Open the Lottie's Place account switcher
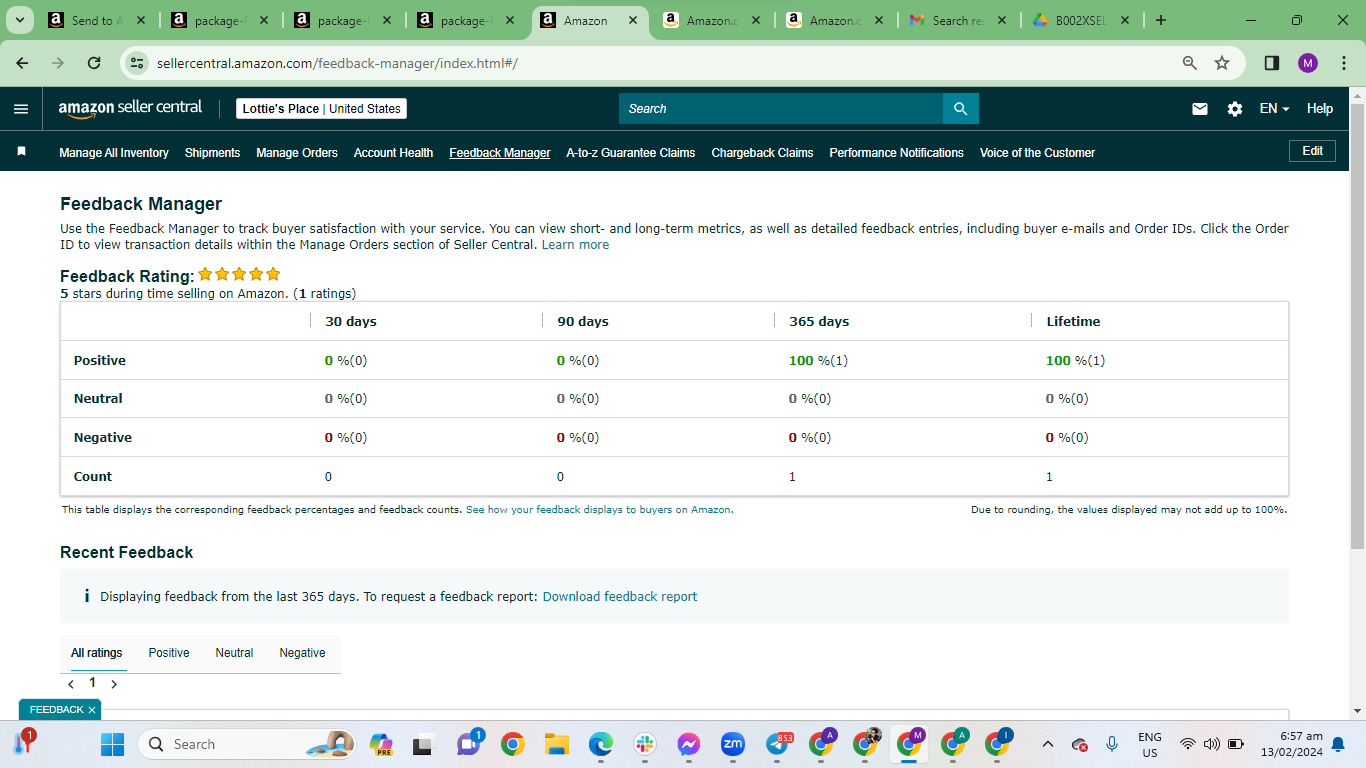The height and width of the screenshot is (768, 1366). (x=322, y=109)
